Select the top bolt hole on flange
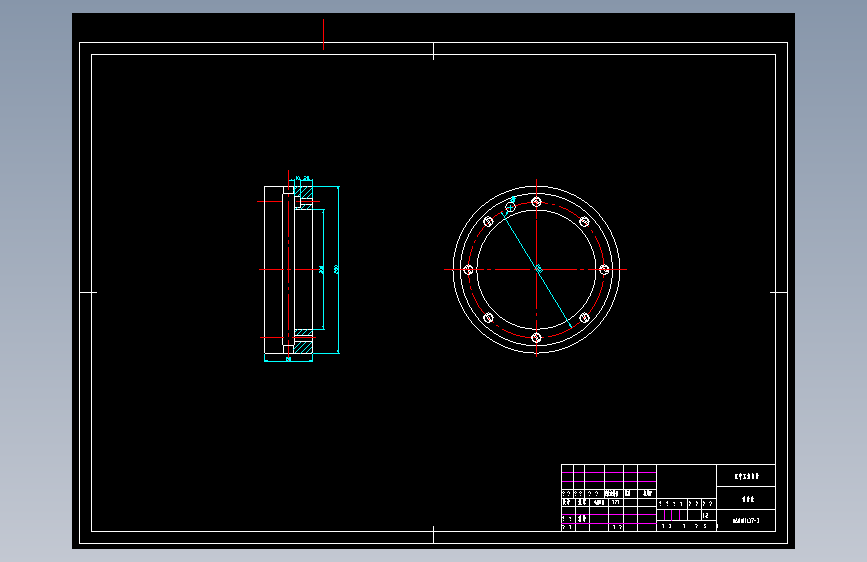The height and width of the screenshot is (562, 867). (x=536, y=202)
